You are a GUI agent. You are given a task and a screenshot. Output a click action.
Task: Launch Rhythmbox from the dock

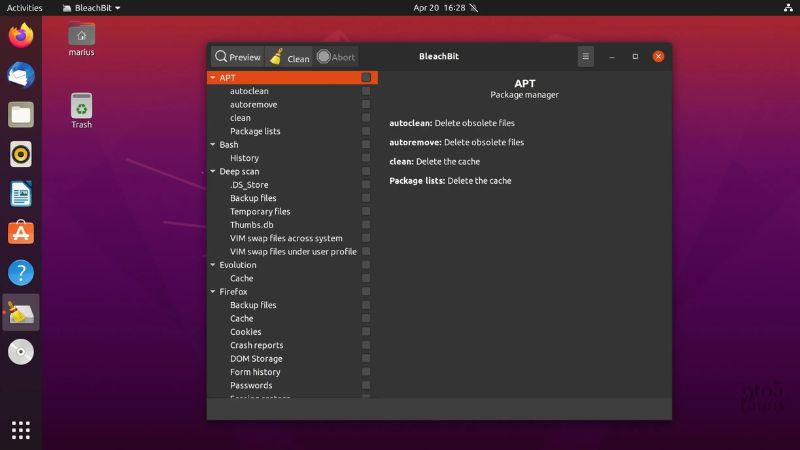(21, 154)
